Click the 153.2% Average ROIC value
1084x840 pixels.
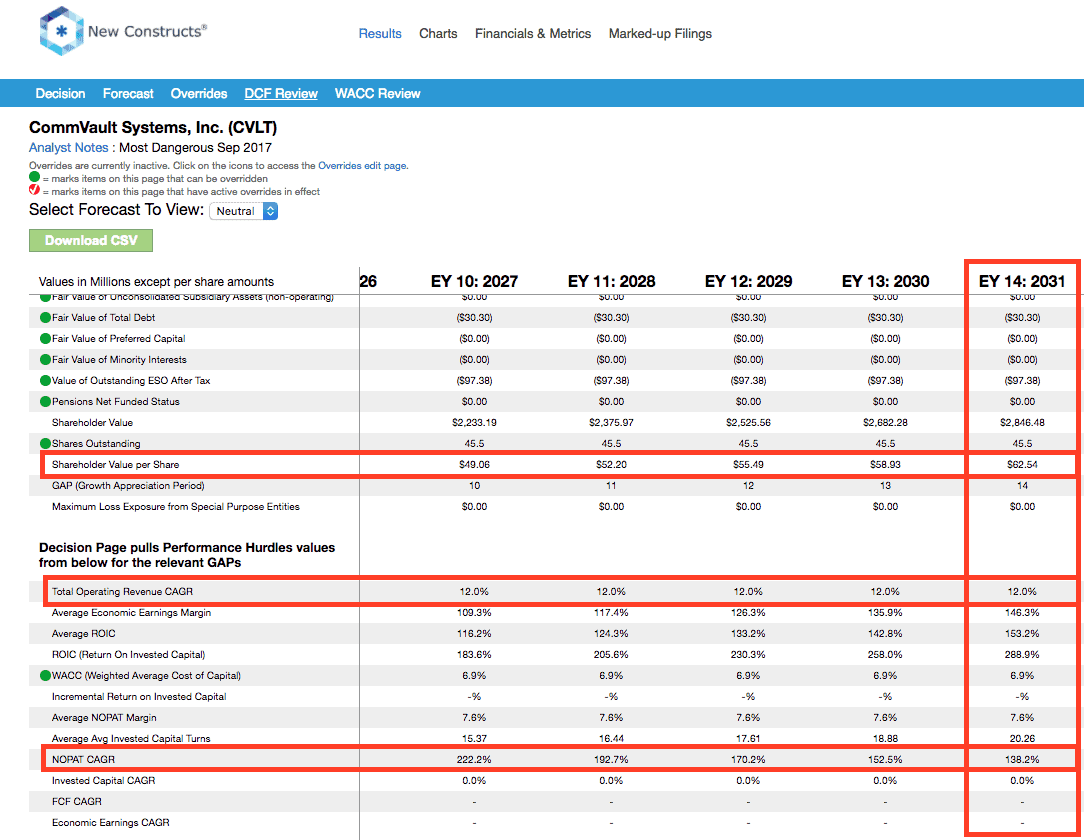1022,633
